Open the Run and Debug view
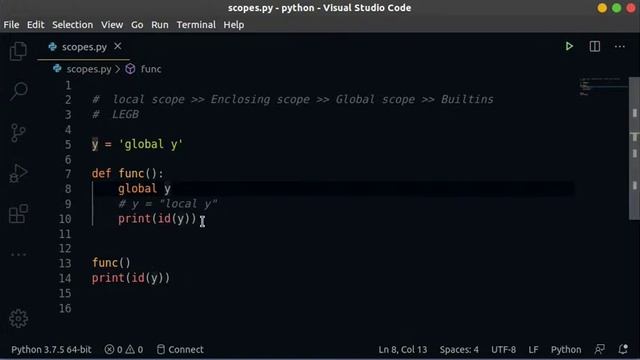The height and width of the screenshot is (360, 640). (18, 173)
